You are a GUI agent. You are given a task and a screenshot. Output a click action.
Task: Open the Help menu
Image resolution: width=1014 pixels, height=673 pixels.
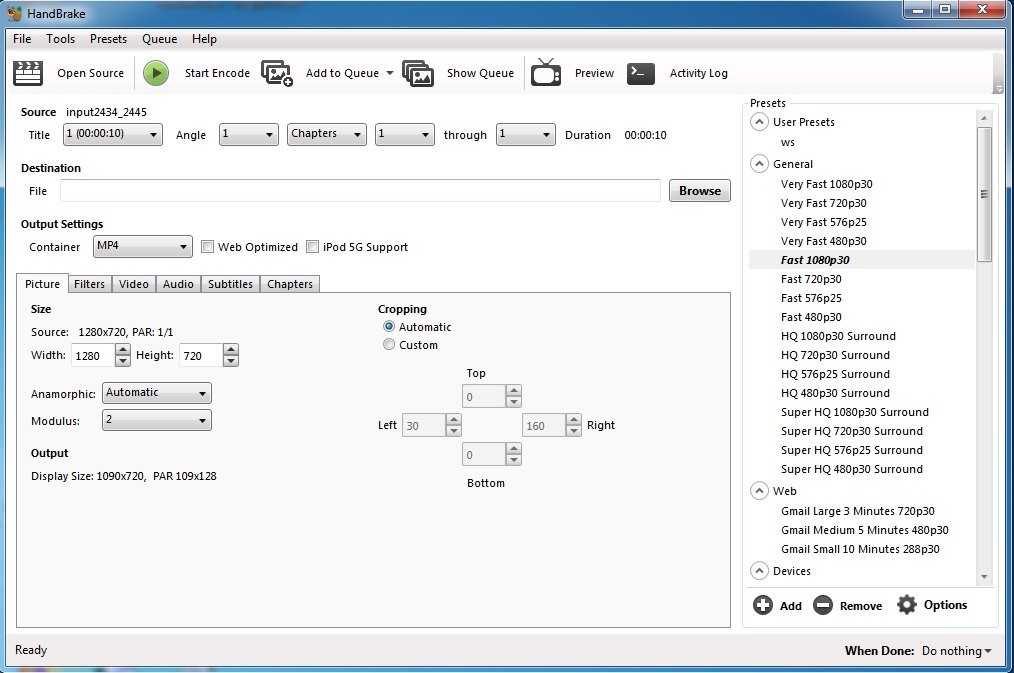coord(204,39)
